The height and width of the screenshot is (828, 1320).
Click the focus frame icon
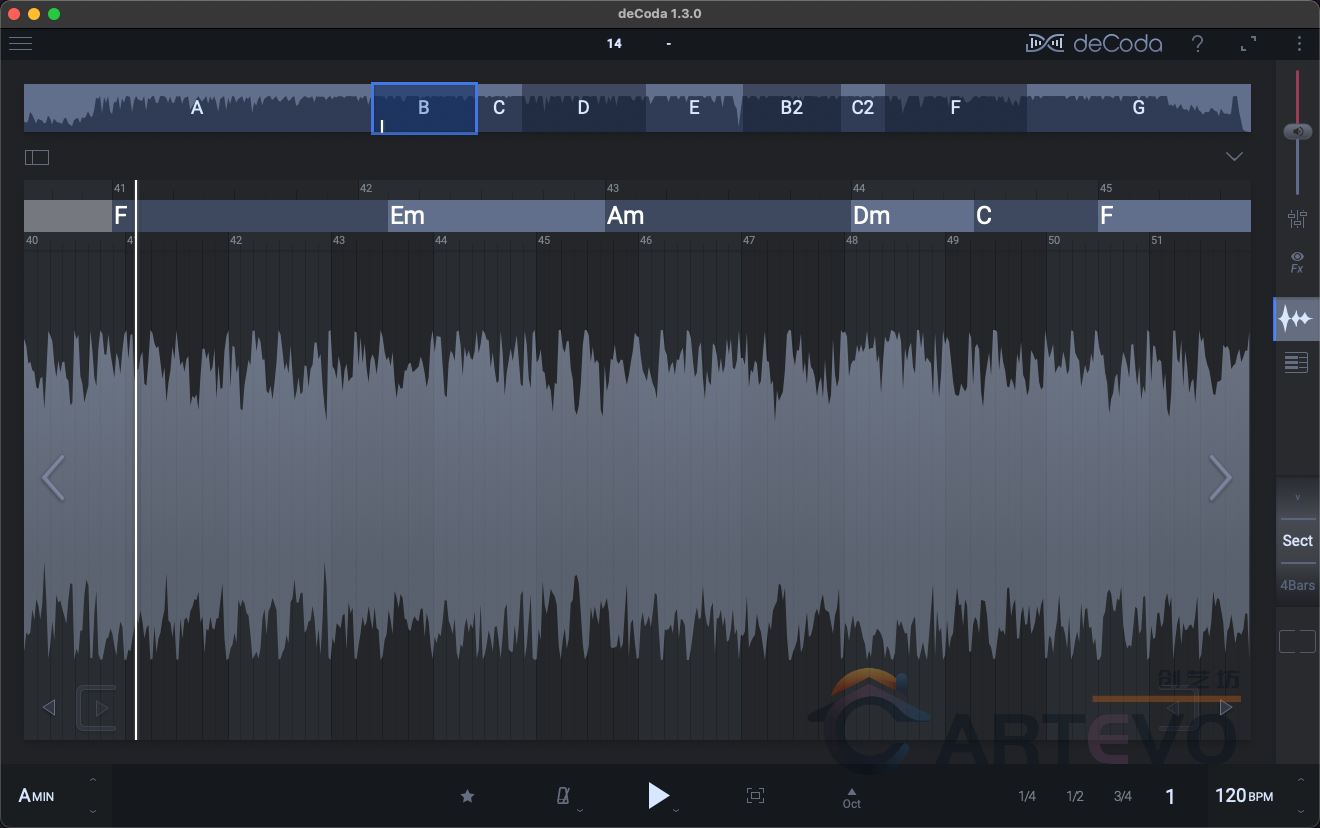point(755,796)
